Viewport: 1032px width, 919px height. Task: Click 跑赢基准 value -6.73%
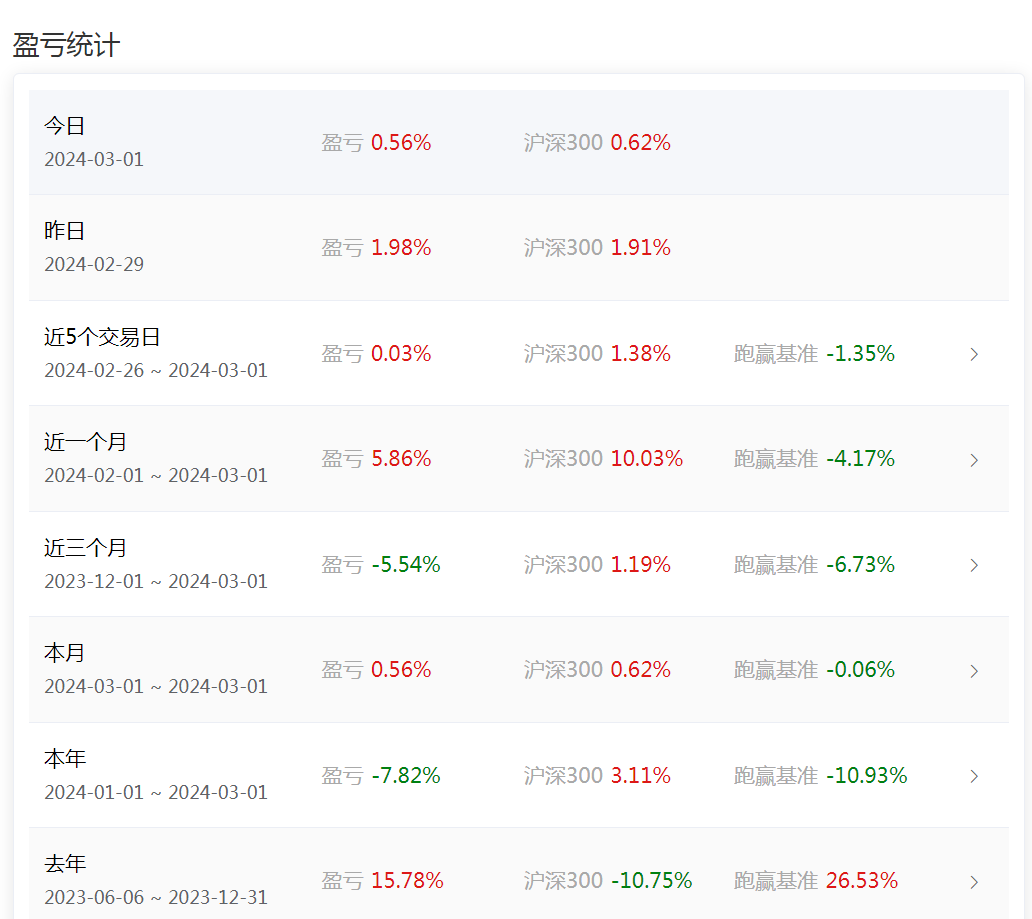coord(860,564)
